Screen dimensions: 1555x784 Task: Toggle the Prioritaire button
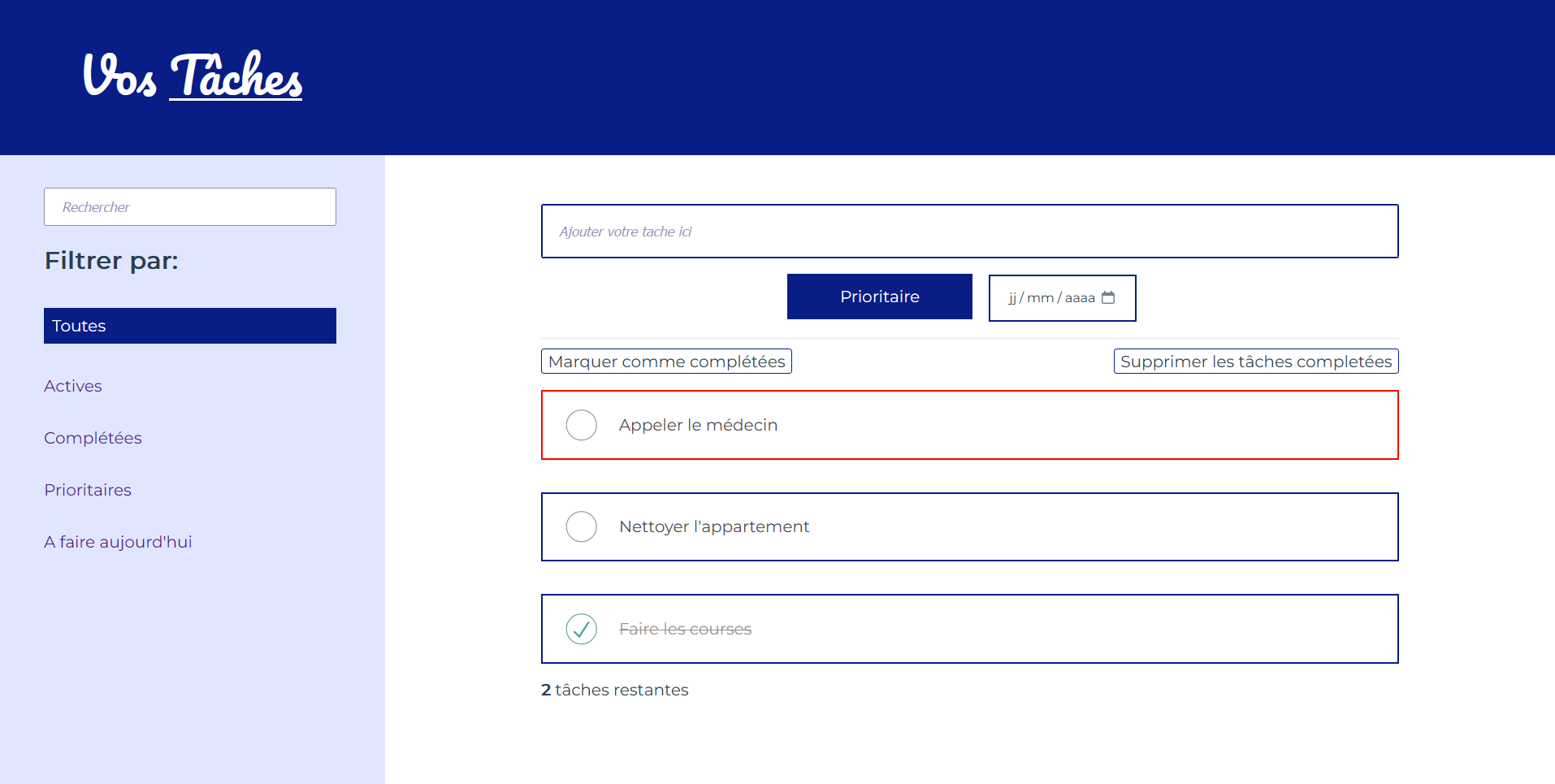(x=880, y=297)
